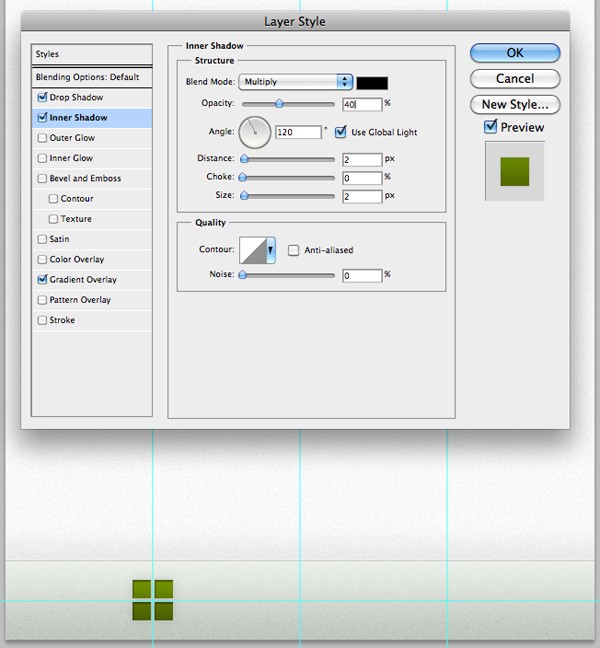
Task: Enable the Inner Glow checkbox
Action: click(x=42, y=158)
